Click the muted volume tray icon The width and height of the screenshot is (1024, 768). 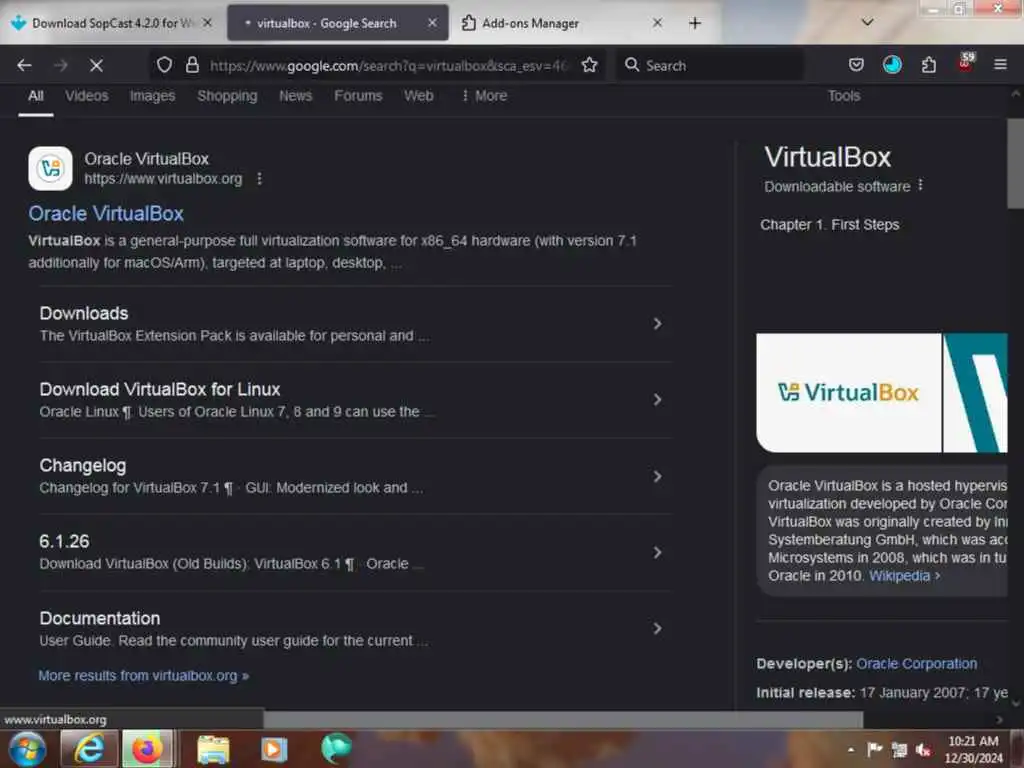(x=923, y=750)
